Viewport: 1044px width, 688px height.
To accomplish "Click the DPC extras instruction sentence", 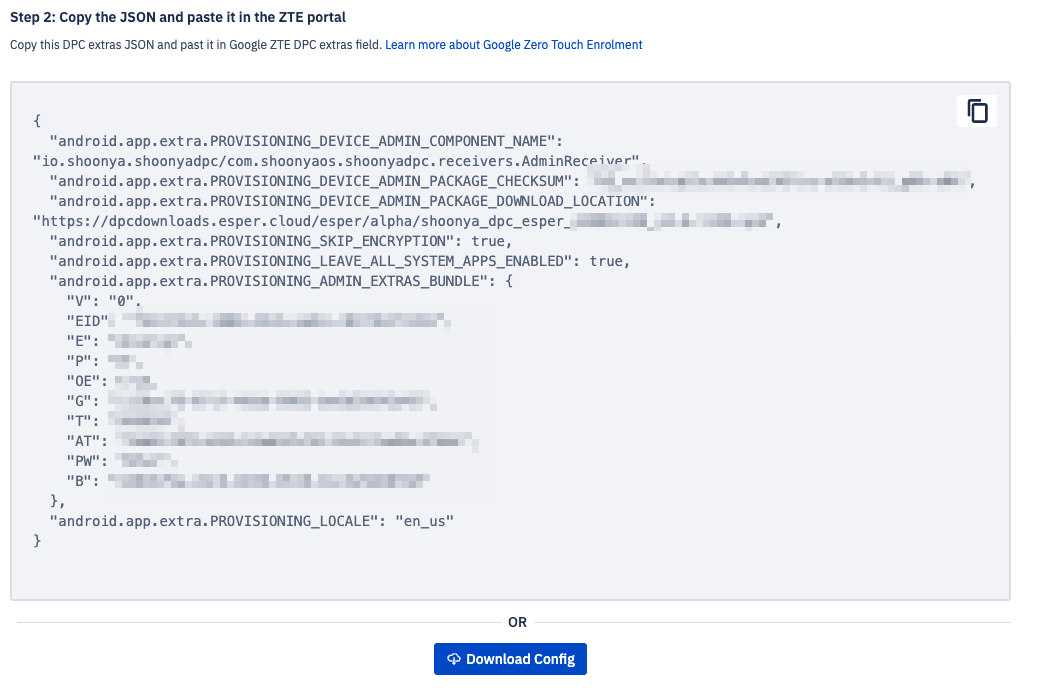I will 195,45.
